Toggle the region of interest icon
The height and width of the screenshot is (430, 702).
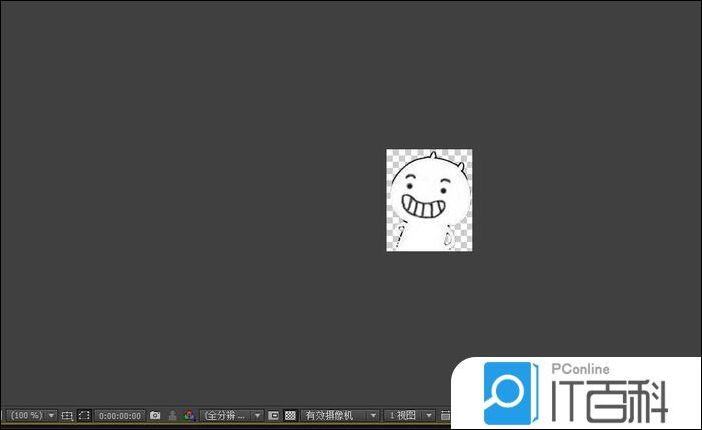(x=273, y=415)
